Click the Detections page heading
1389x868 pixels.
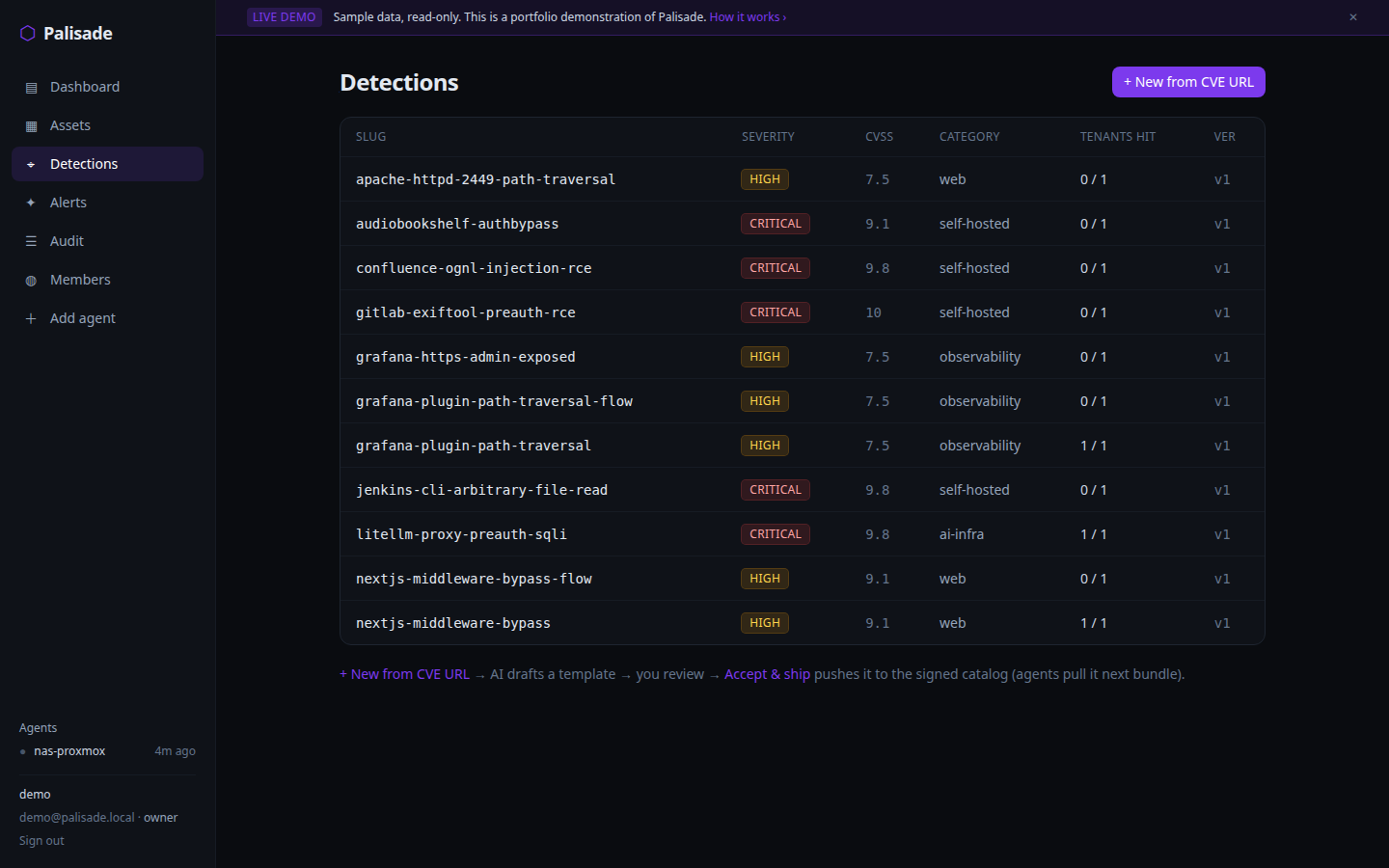coord(399,83)
